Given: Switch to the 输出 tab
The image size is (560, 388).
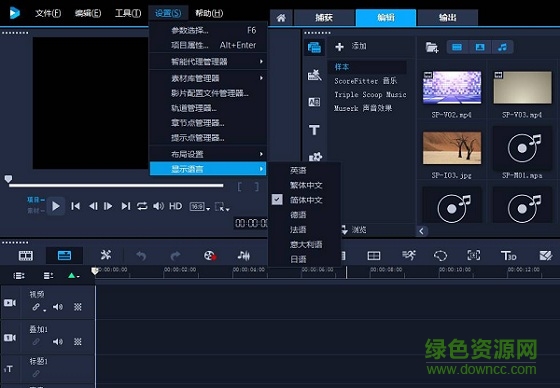Looking at the screenshot, I should tap(448, 18).
